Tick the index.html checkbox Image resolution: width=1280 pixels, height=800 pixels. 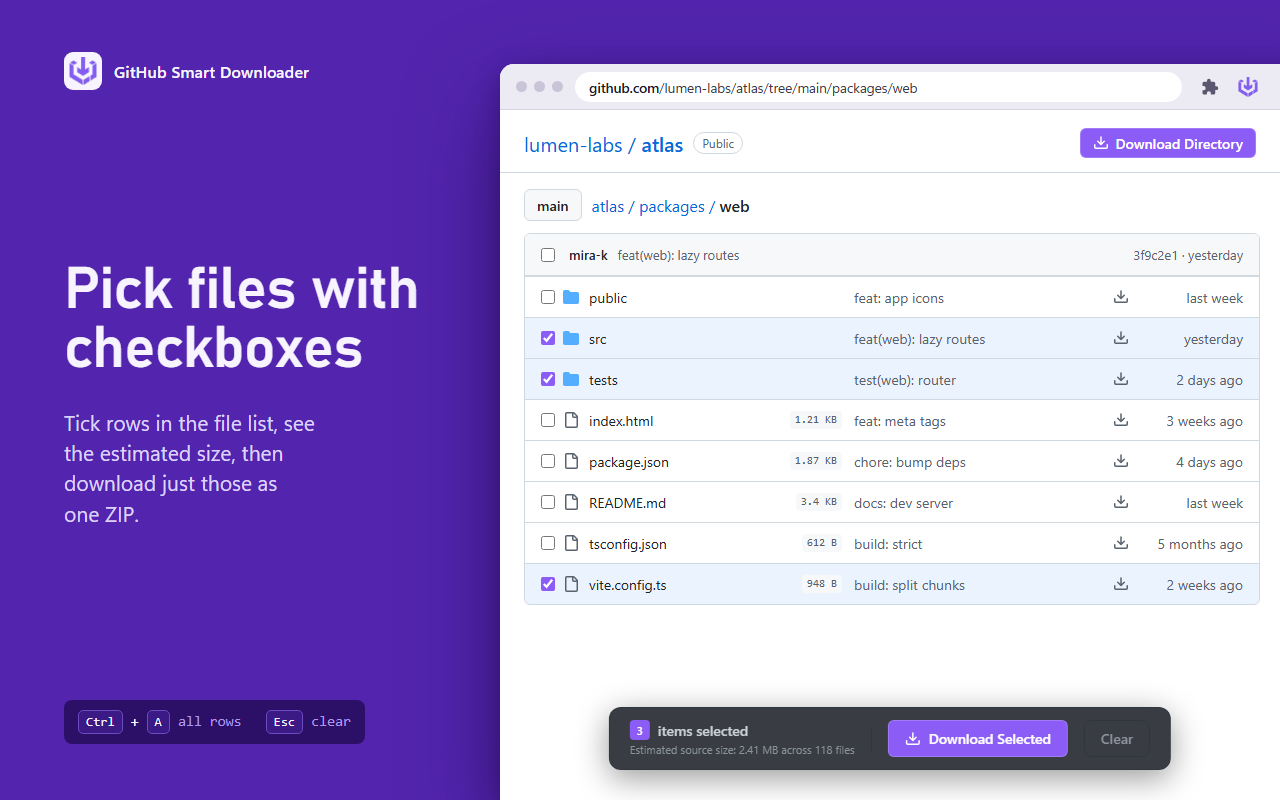click(x=548, y=421)
